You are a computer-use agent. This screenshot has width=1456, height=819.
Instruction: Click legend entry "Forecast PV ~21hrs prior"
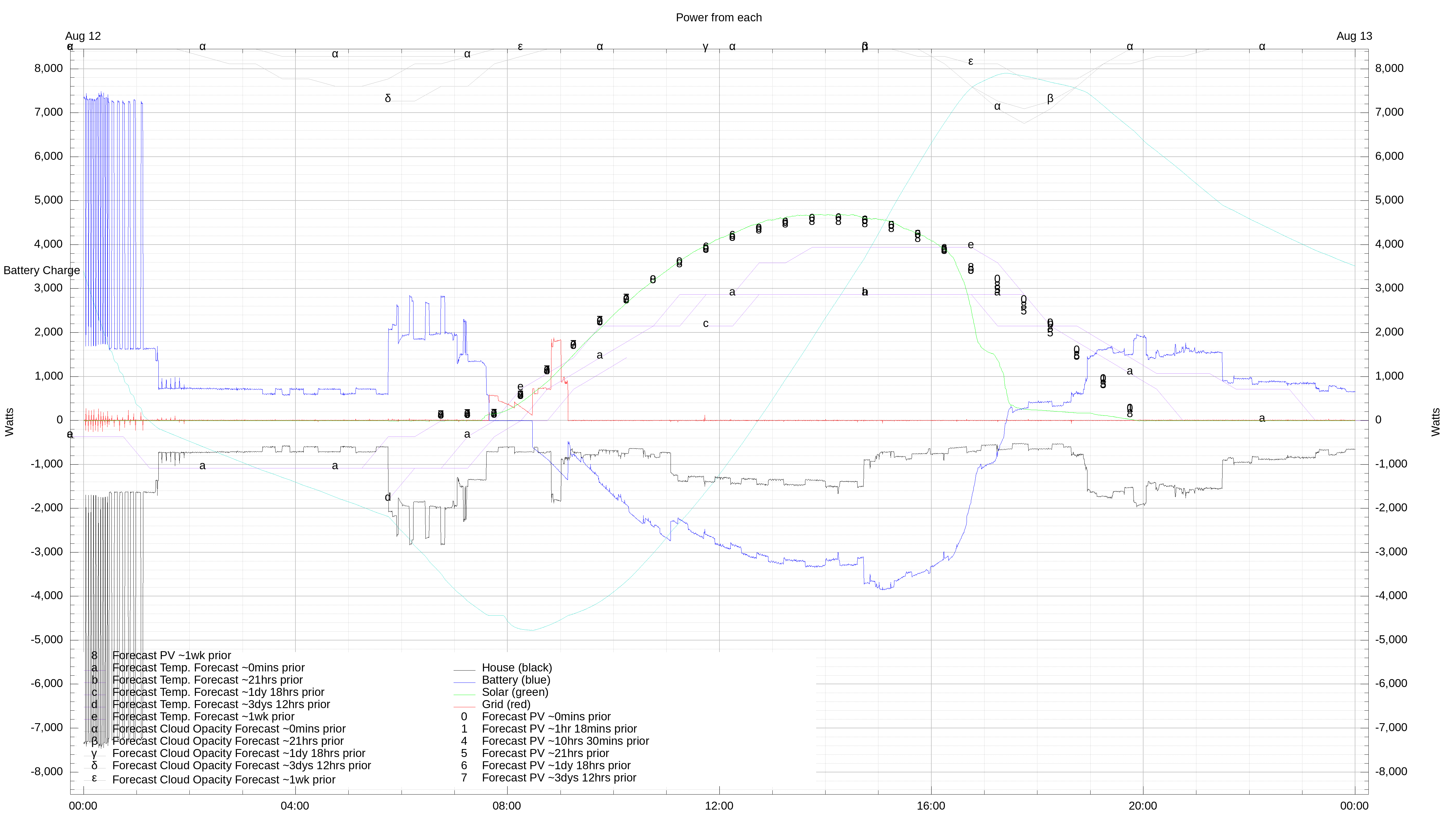point(545,753)
